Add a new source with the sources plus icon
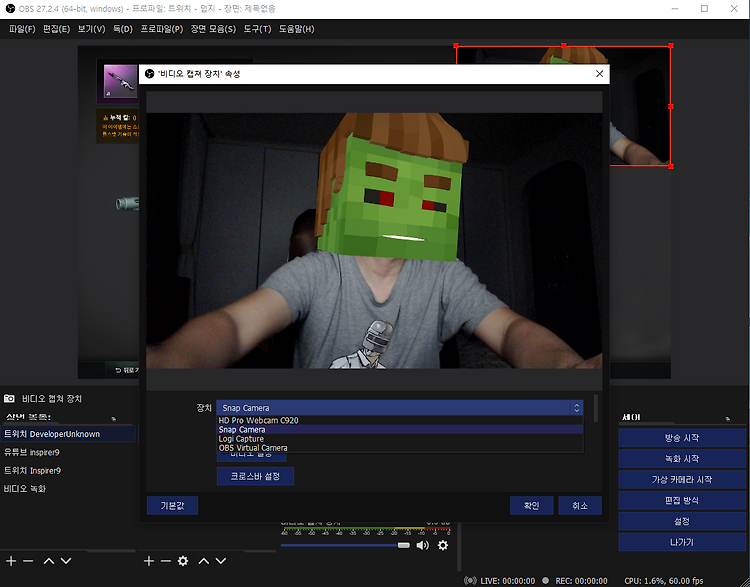 click(x=149, y=561)
